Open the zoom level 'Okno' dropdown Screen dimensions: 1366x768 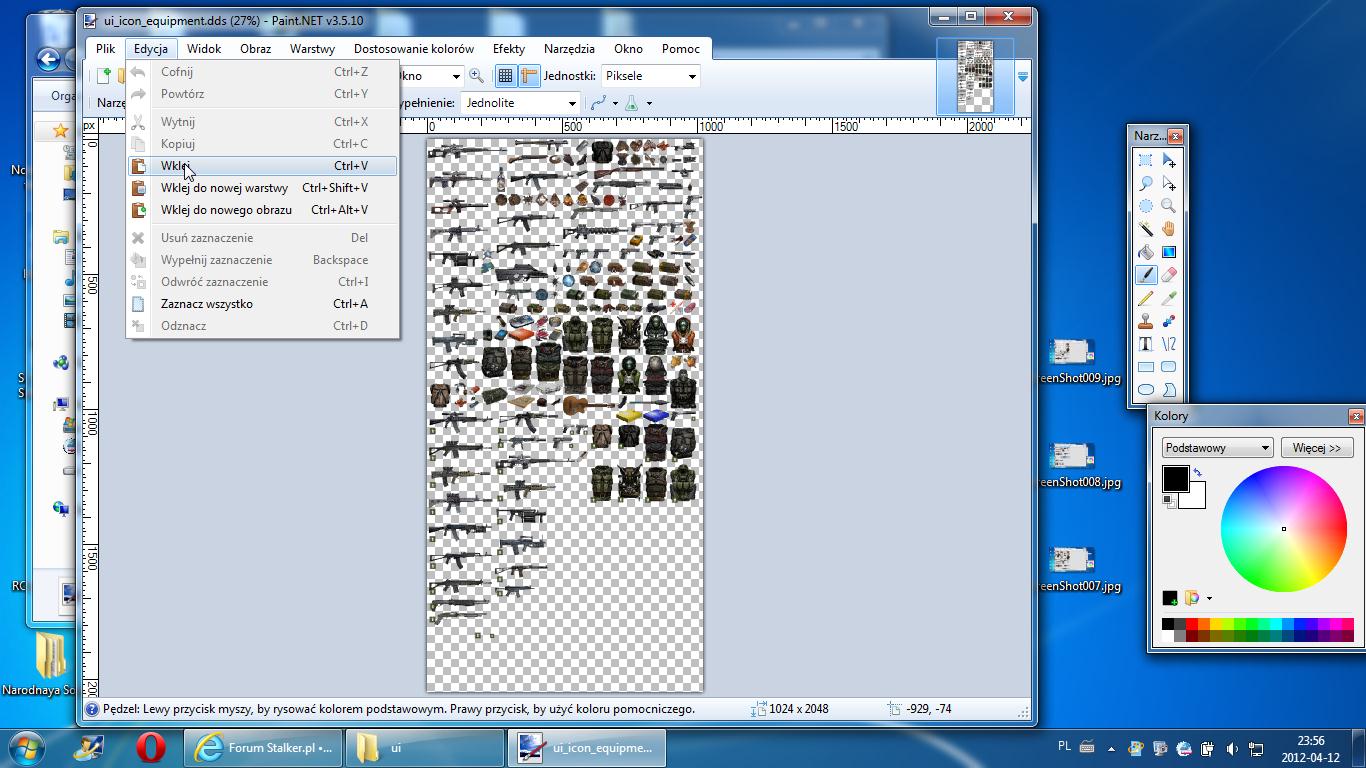(x=456, y=76)
